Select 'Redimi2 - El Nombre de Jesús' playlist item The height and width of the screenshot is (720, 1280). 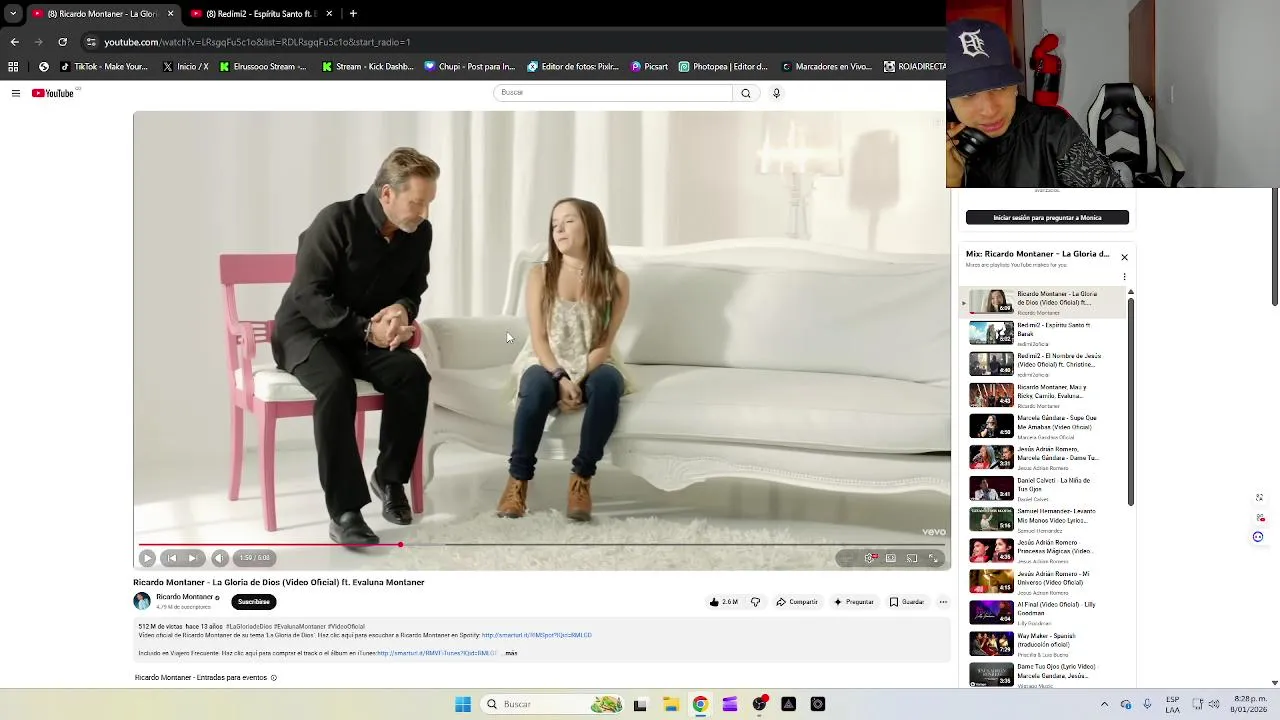point(1045,364)
